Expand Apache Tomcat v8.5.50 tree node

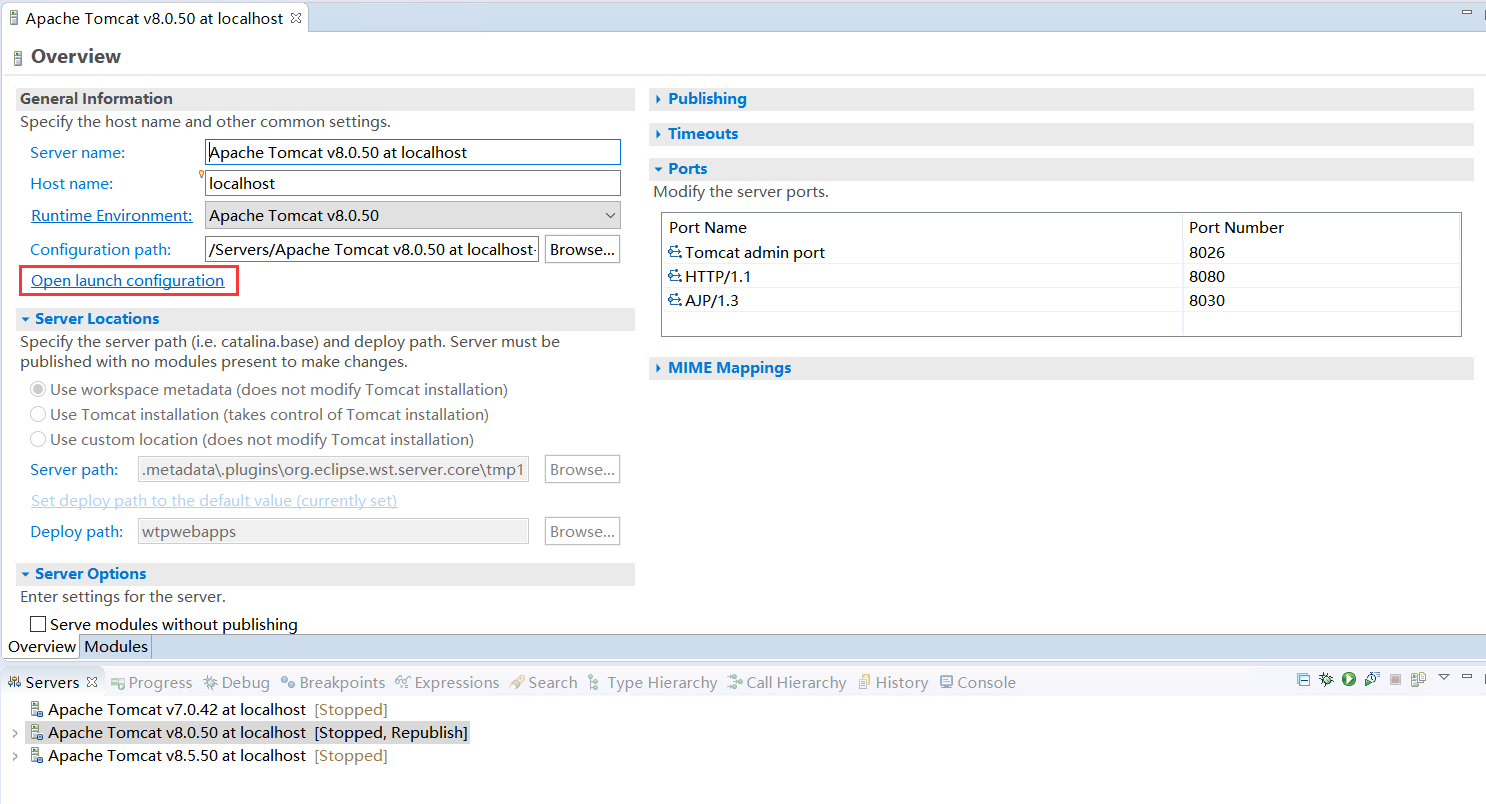click(14, 756)
